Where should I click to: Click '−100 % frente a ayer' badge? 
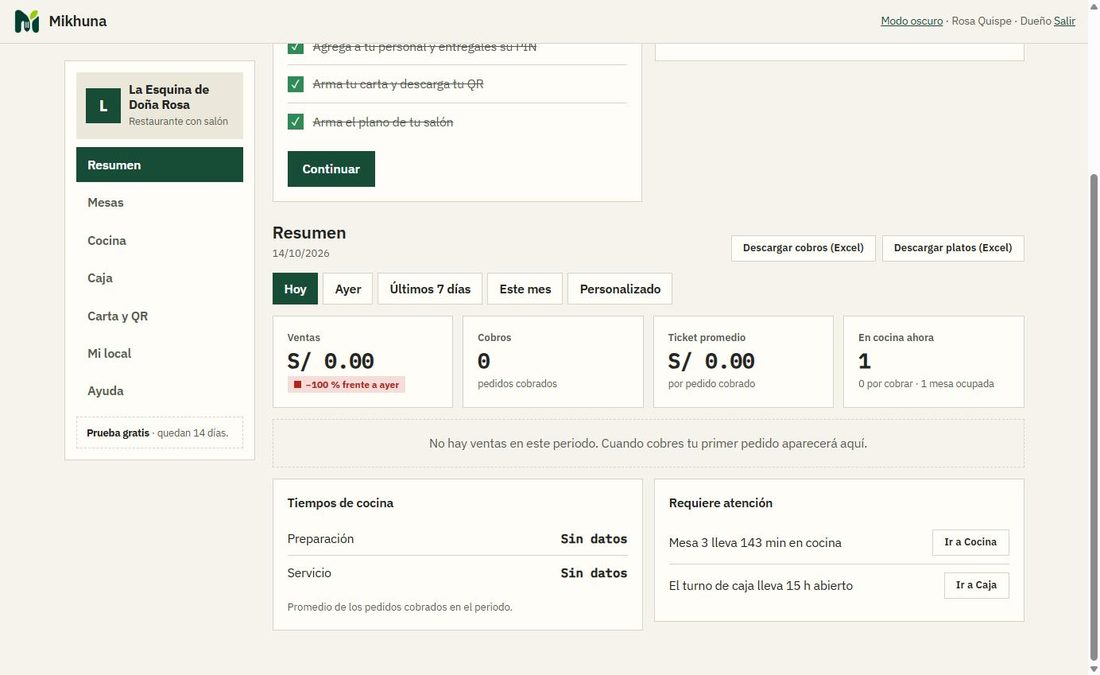pyautogui.click(x=346, y=385)
